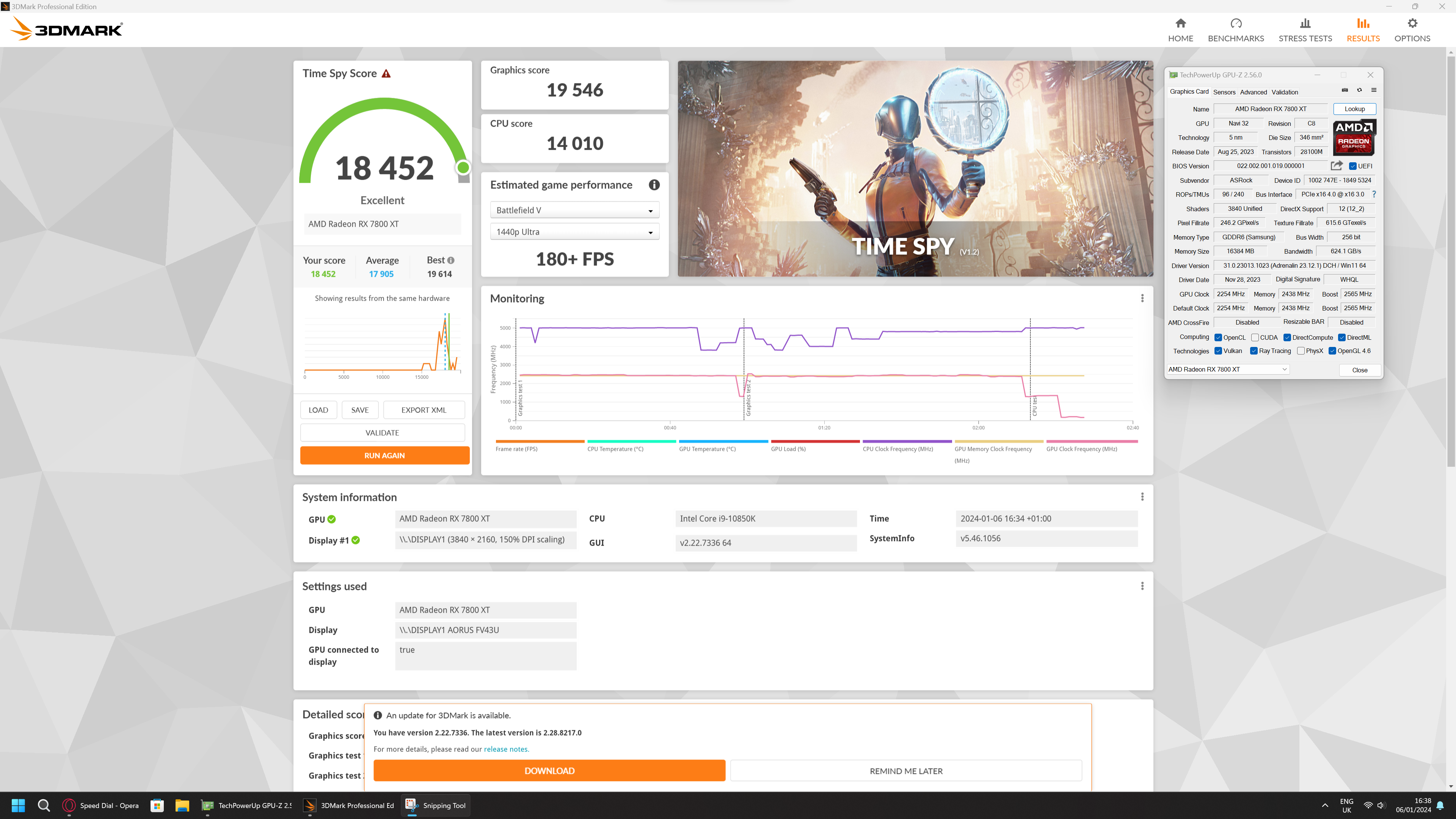Open GPU-Z hamburger menu icon
The width and height of the screenshot is (1456, 819).
[1373, 91]
